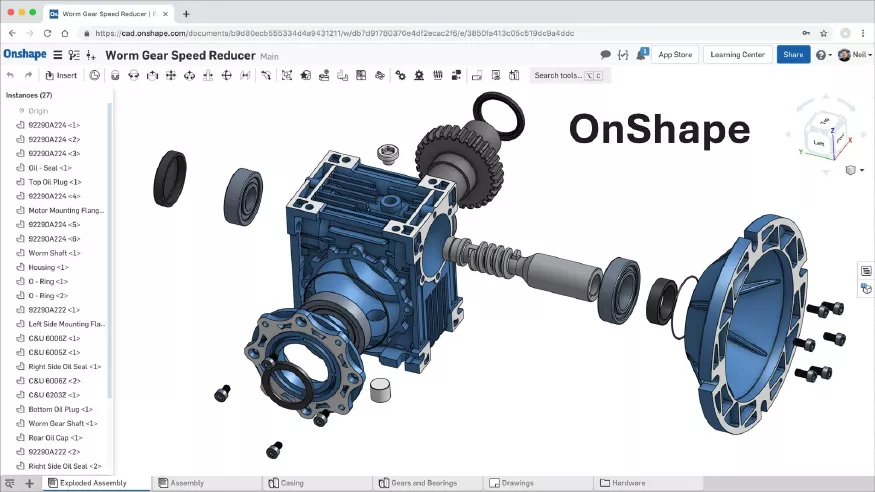
Task: Expand the view cube display options dropdown
Action: (x=854, y=170)
